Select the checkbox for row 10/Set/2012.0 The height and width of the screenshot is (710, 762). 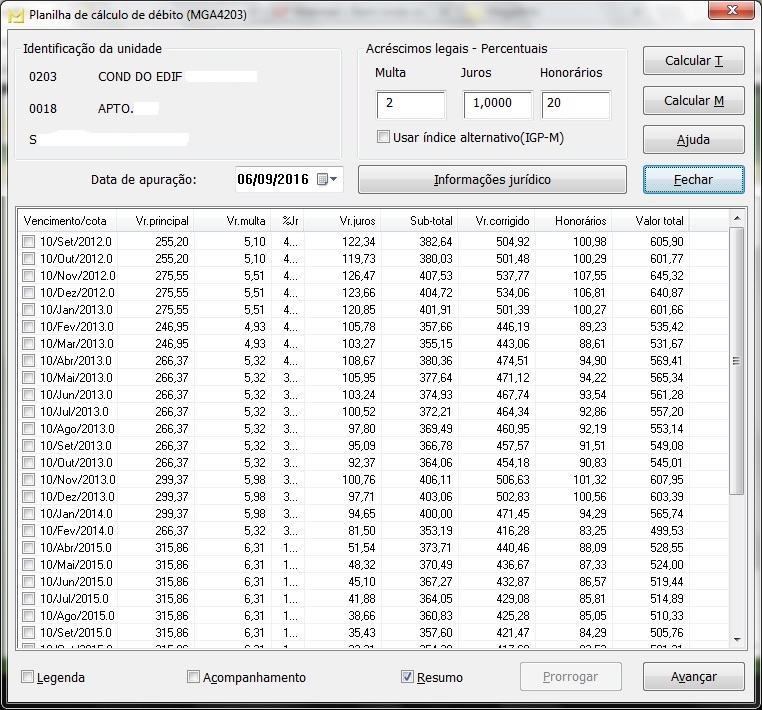click(x=29, y=242)
